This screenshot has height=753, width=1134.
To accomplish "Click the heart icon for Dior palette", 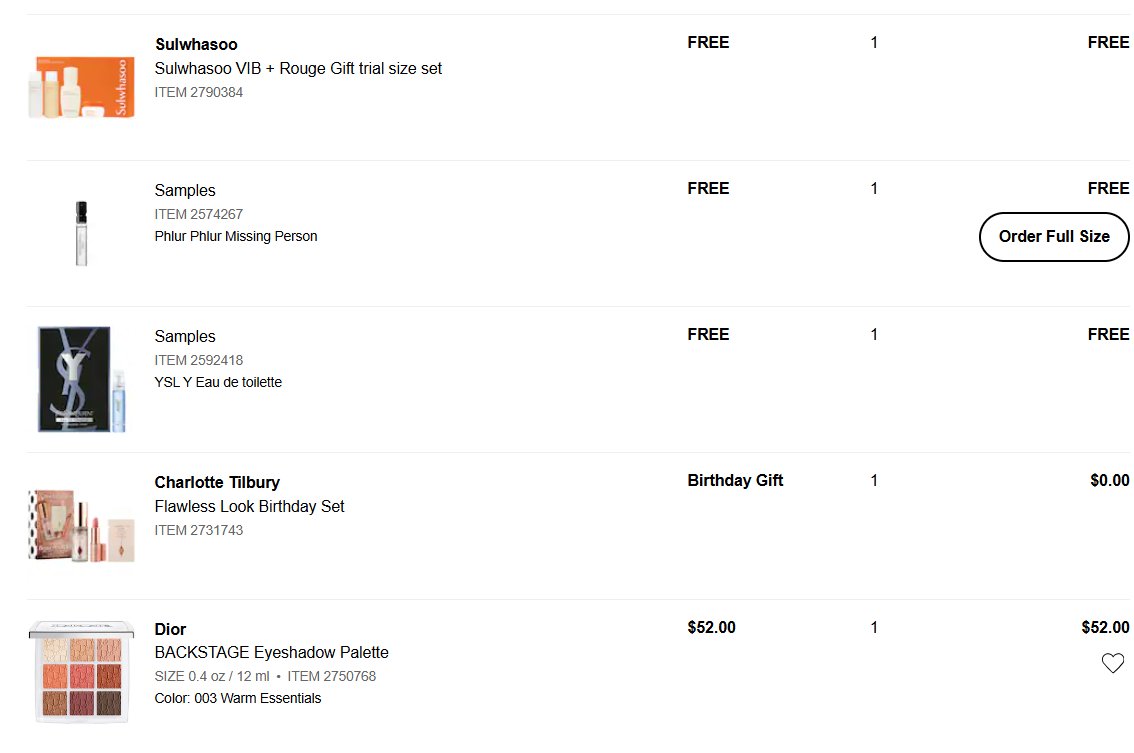I will pyautogui.click(x=1112, y=663).
